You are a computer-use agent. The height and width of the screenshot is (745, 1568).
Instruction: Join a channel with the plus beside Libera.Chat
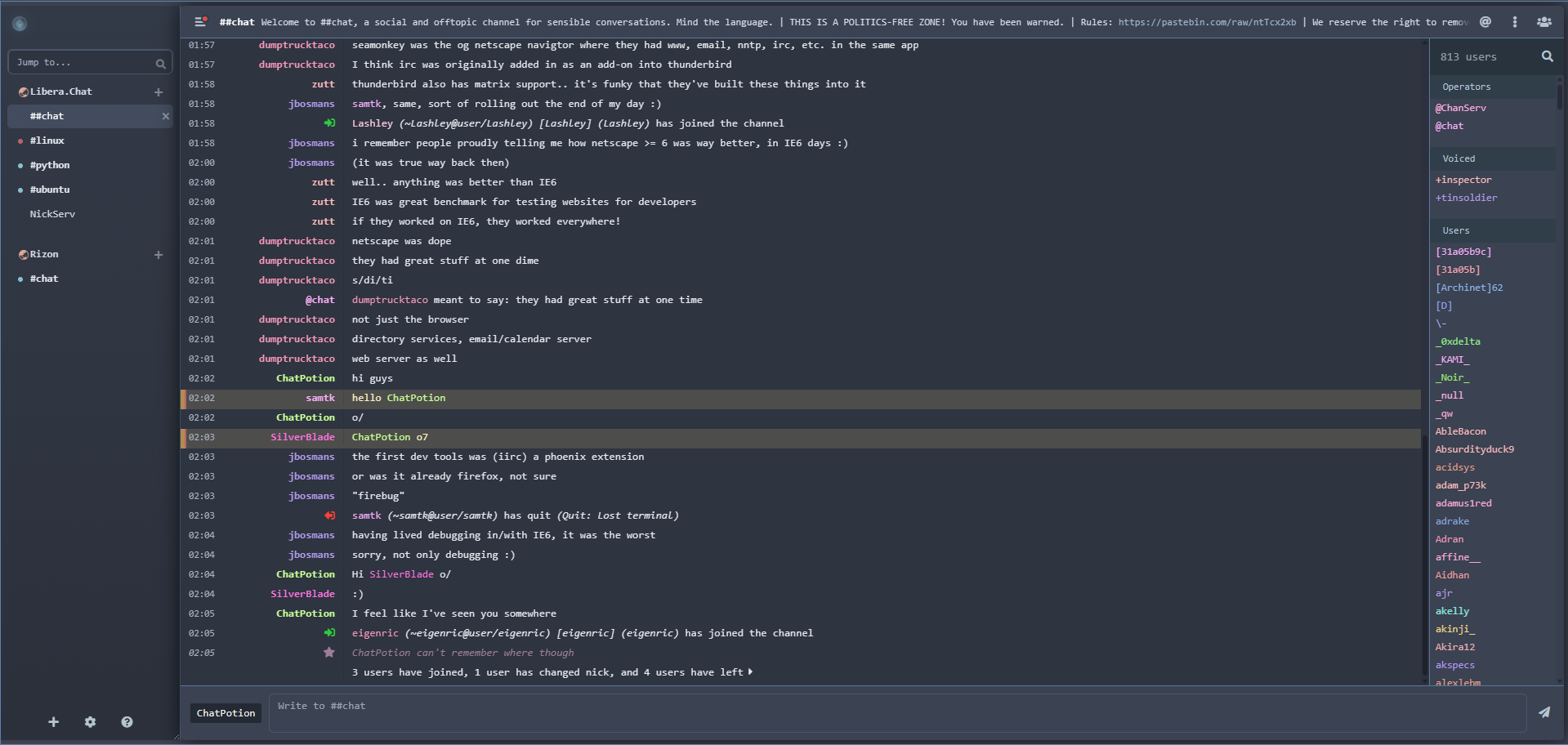(159, 92)
